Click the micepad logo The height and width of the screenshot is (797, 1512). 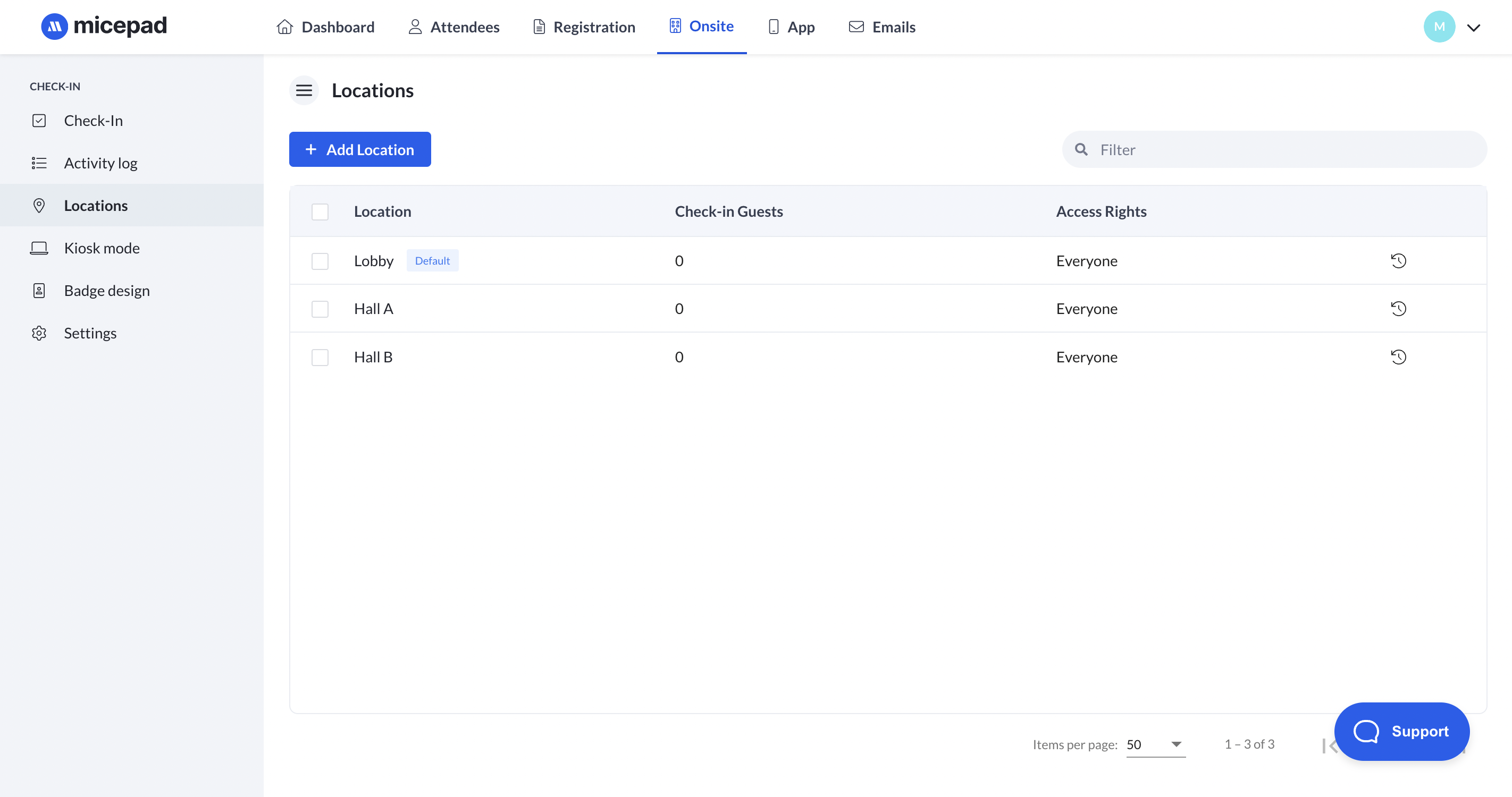pos(104,27)
